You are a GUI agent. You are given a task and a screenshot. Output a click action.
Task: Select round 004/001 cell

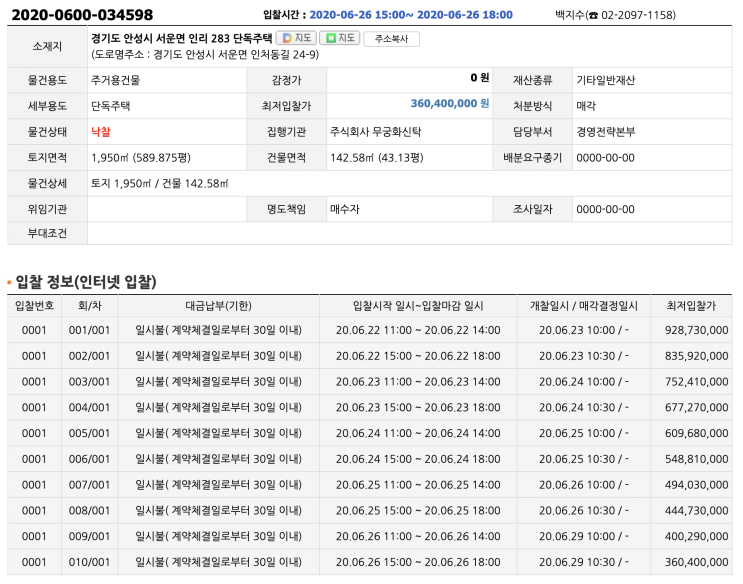coord(89,408)
